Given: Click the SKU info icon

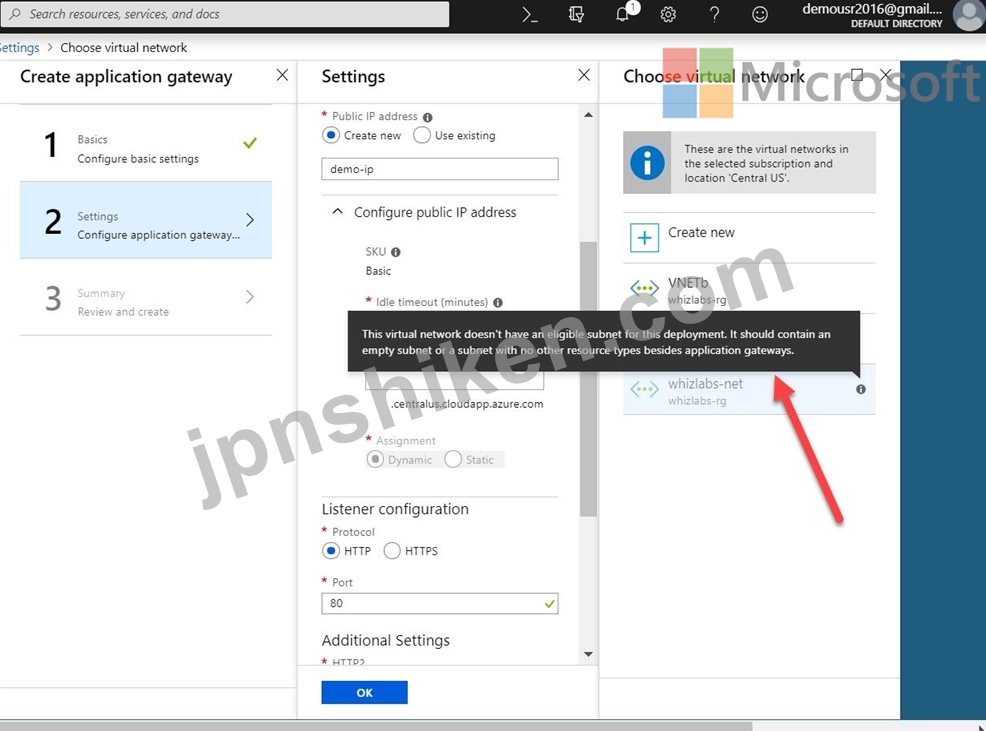Looking at the screenshot, I should pos(396,252).
